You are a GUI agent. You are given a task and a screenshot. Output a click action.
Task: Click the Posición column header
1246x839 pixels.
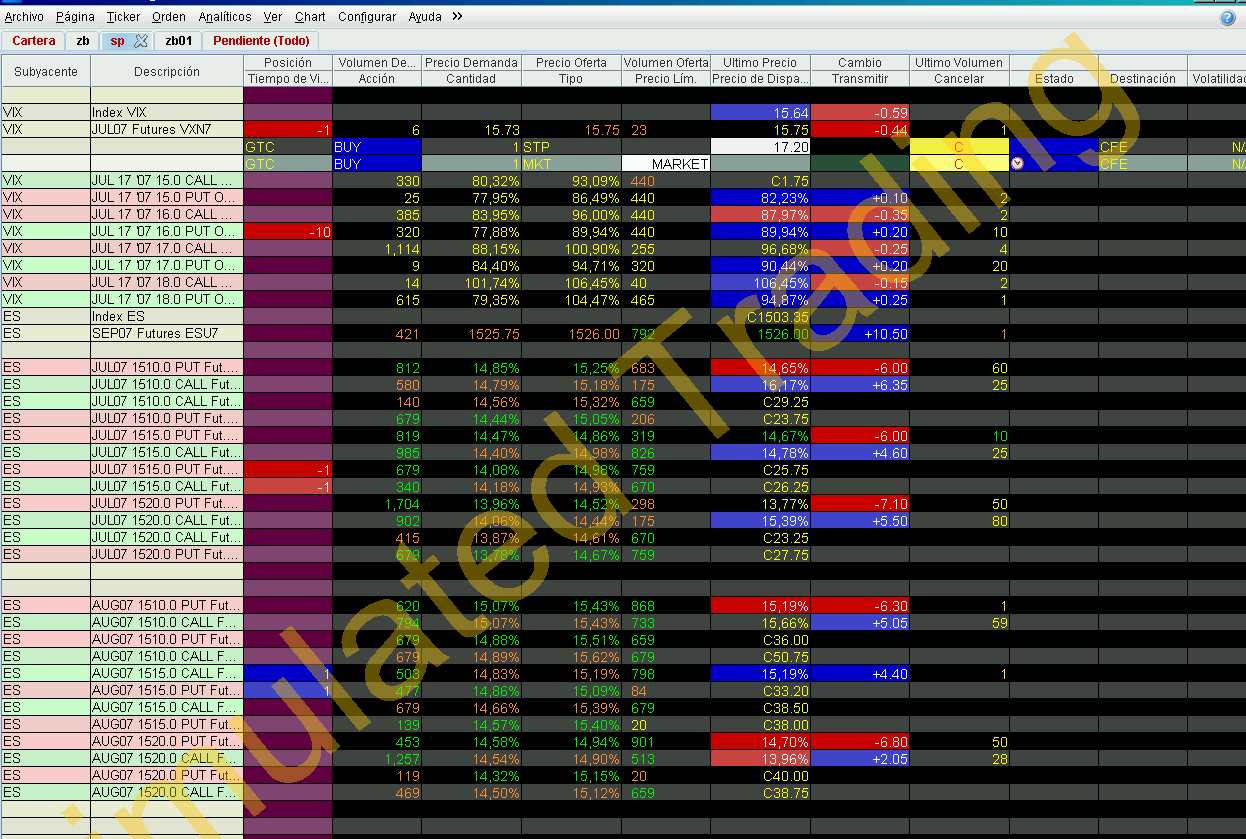tap(288, 62)
